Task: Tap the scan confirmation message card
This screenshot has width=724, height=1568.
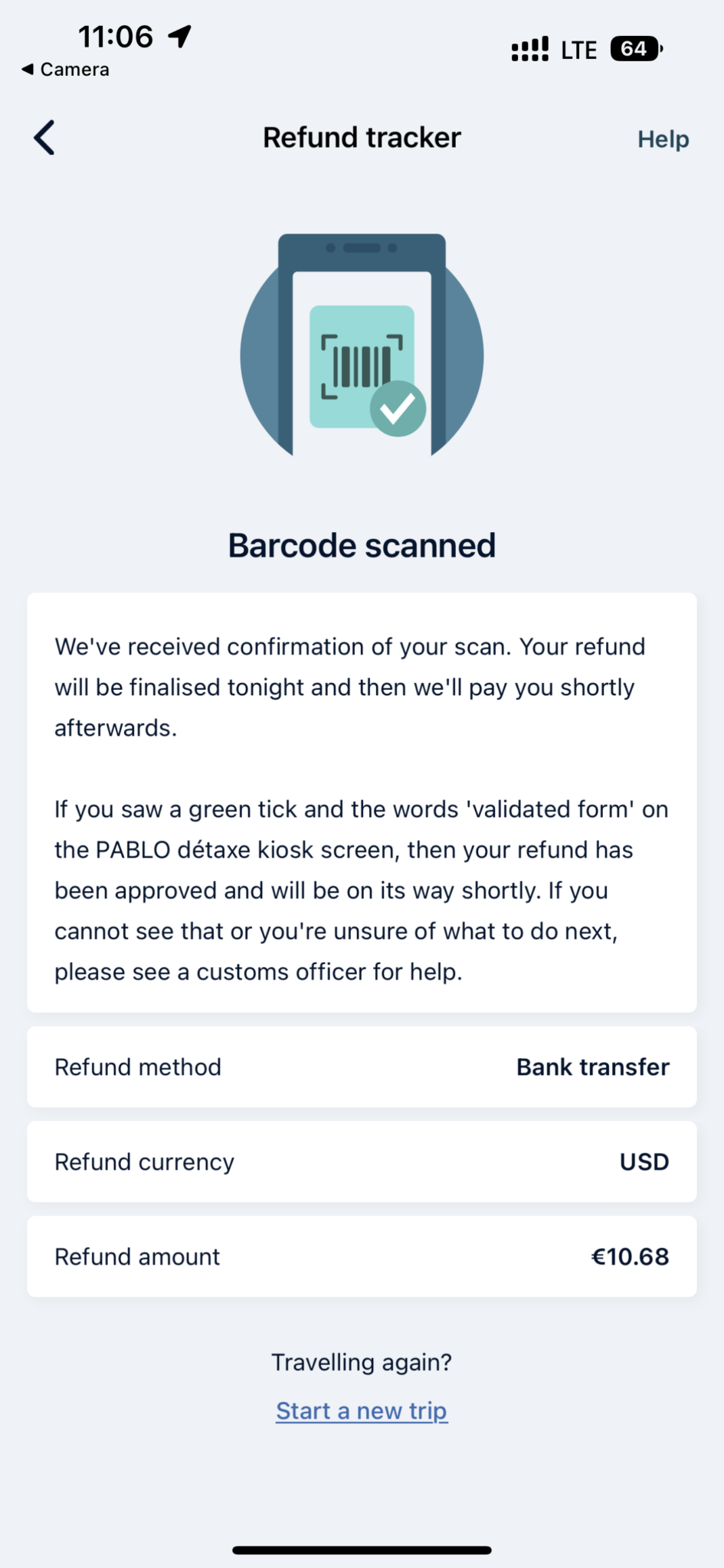Action: tap(362, 802)
